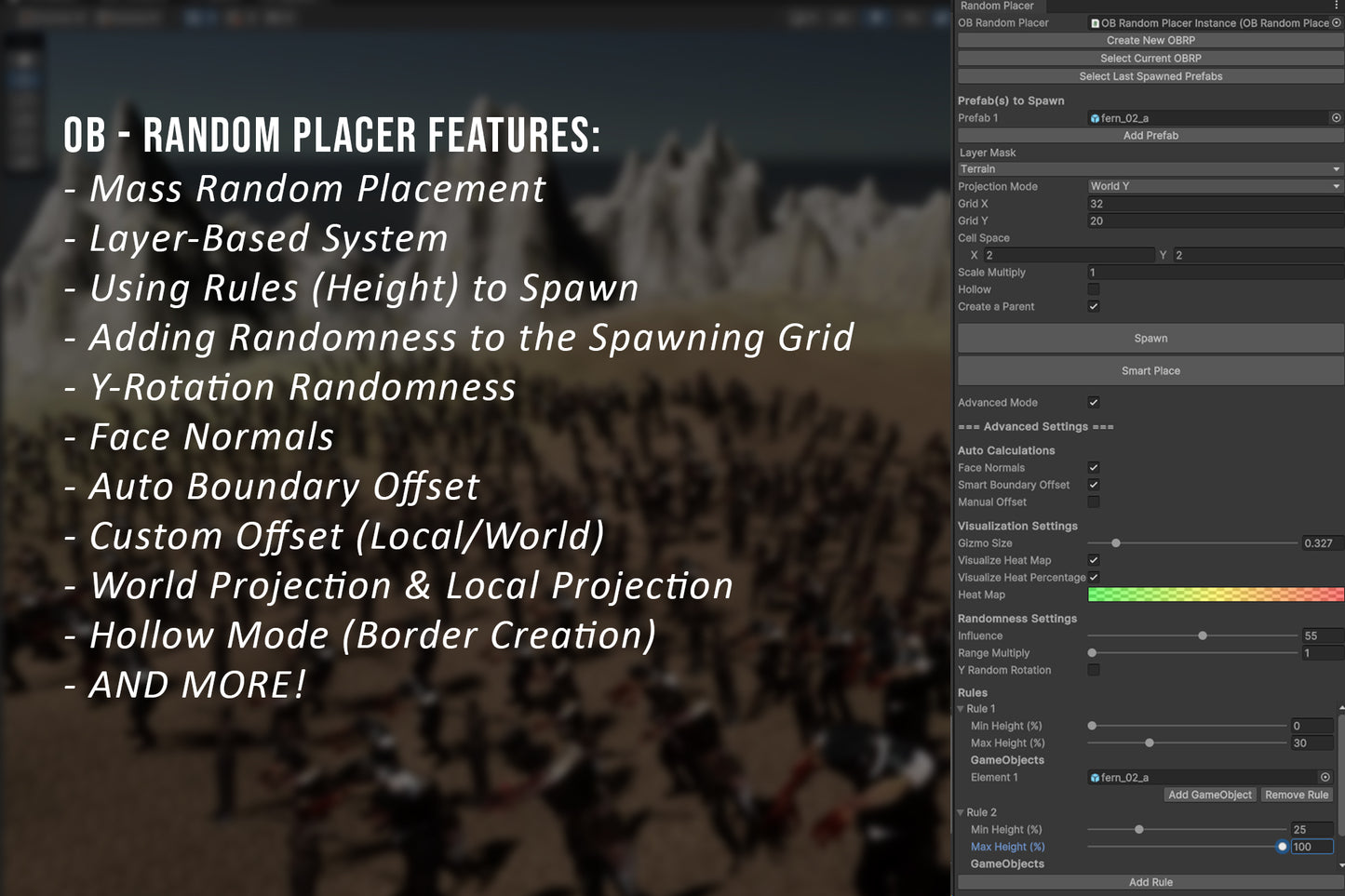Click object picker for OB Random Placer Instance
The height and width of the screenshot is (896, 1345).
pos(1337,23)
